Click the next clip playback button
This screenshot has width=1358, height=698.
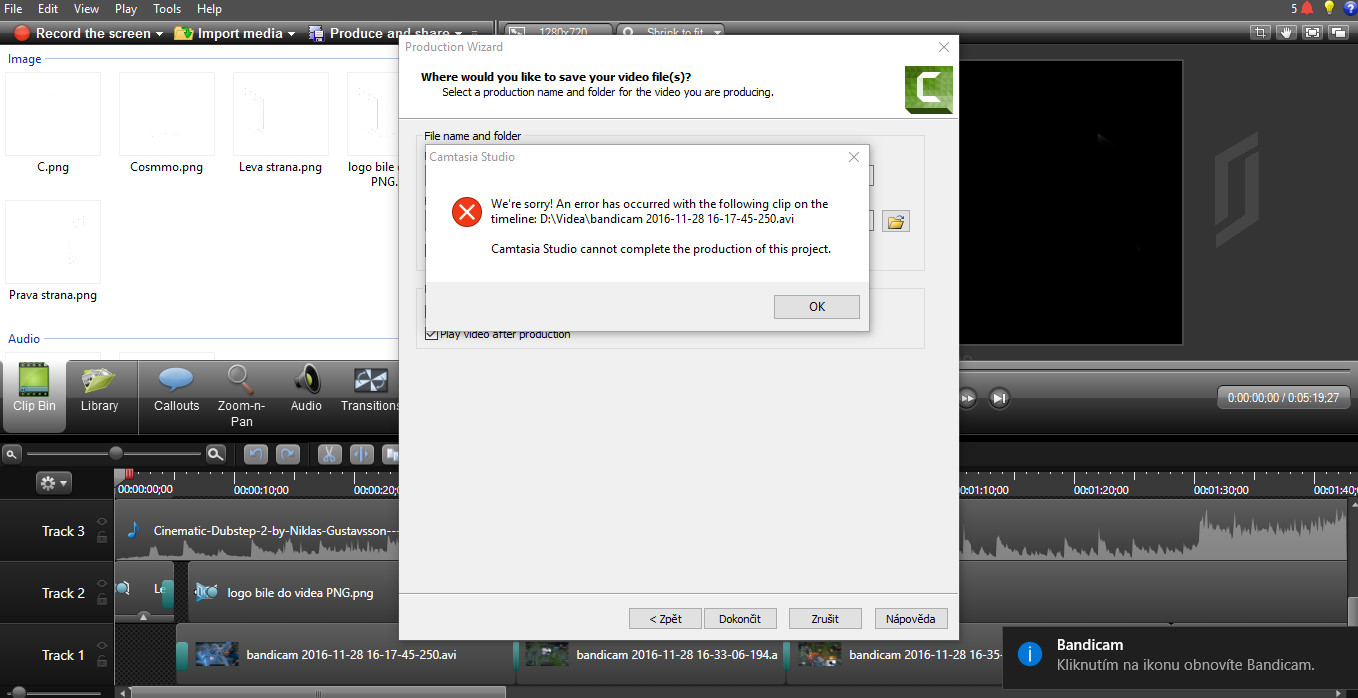click(x=999, y=398)
